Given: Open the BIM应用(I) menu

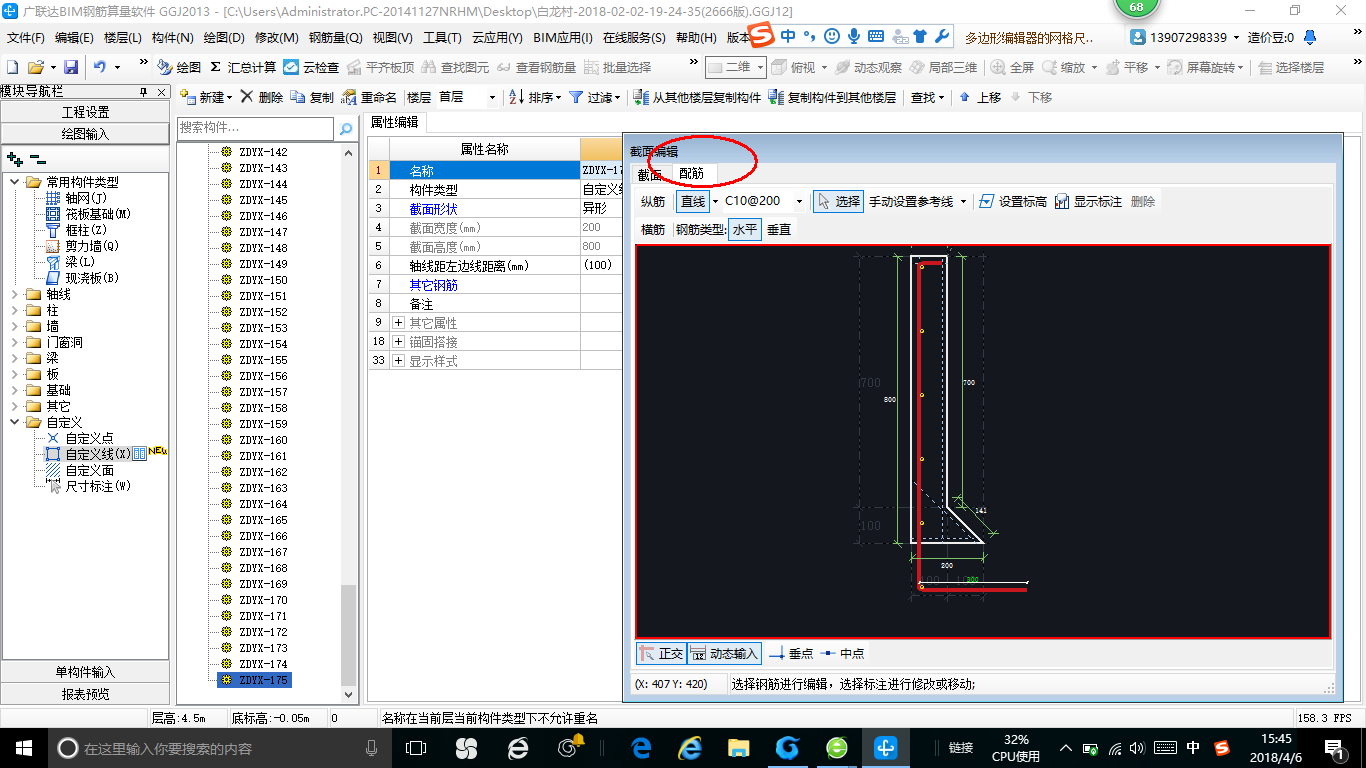Looking at the screenshot, I should click(562, 38).
